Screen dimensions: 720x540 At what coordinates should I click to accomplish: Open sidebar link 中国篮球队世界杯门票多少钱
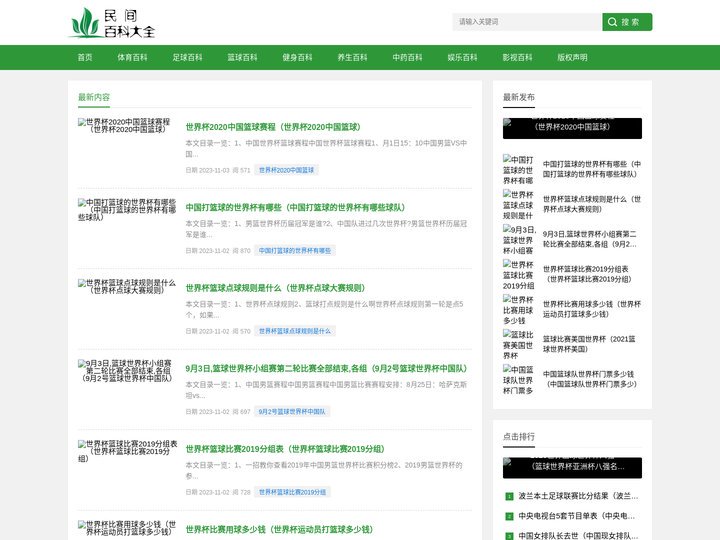point(590,379)
